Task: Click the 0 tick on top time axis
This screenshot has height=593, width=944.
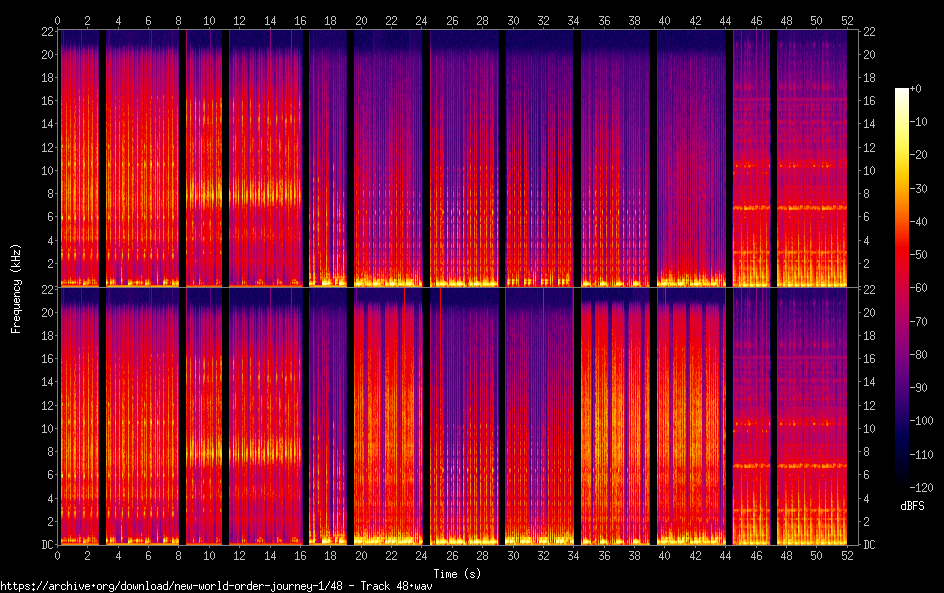Action: click(58, 20)
